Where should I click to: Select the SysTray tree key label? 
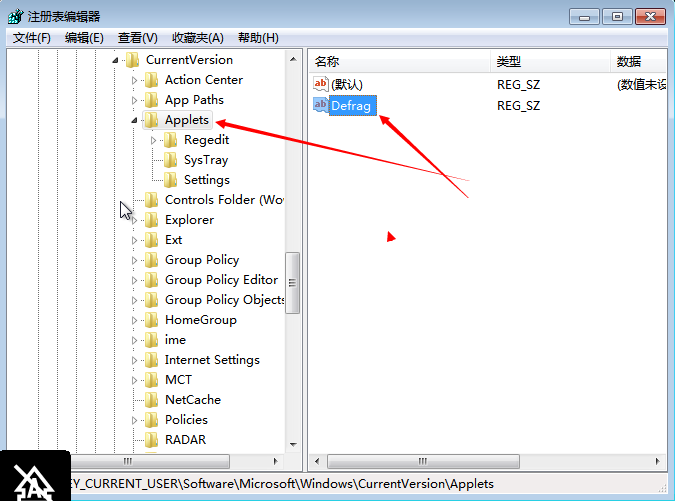(206, 160)
